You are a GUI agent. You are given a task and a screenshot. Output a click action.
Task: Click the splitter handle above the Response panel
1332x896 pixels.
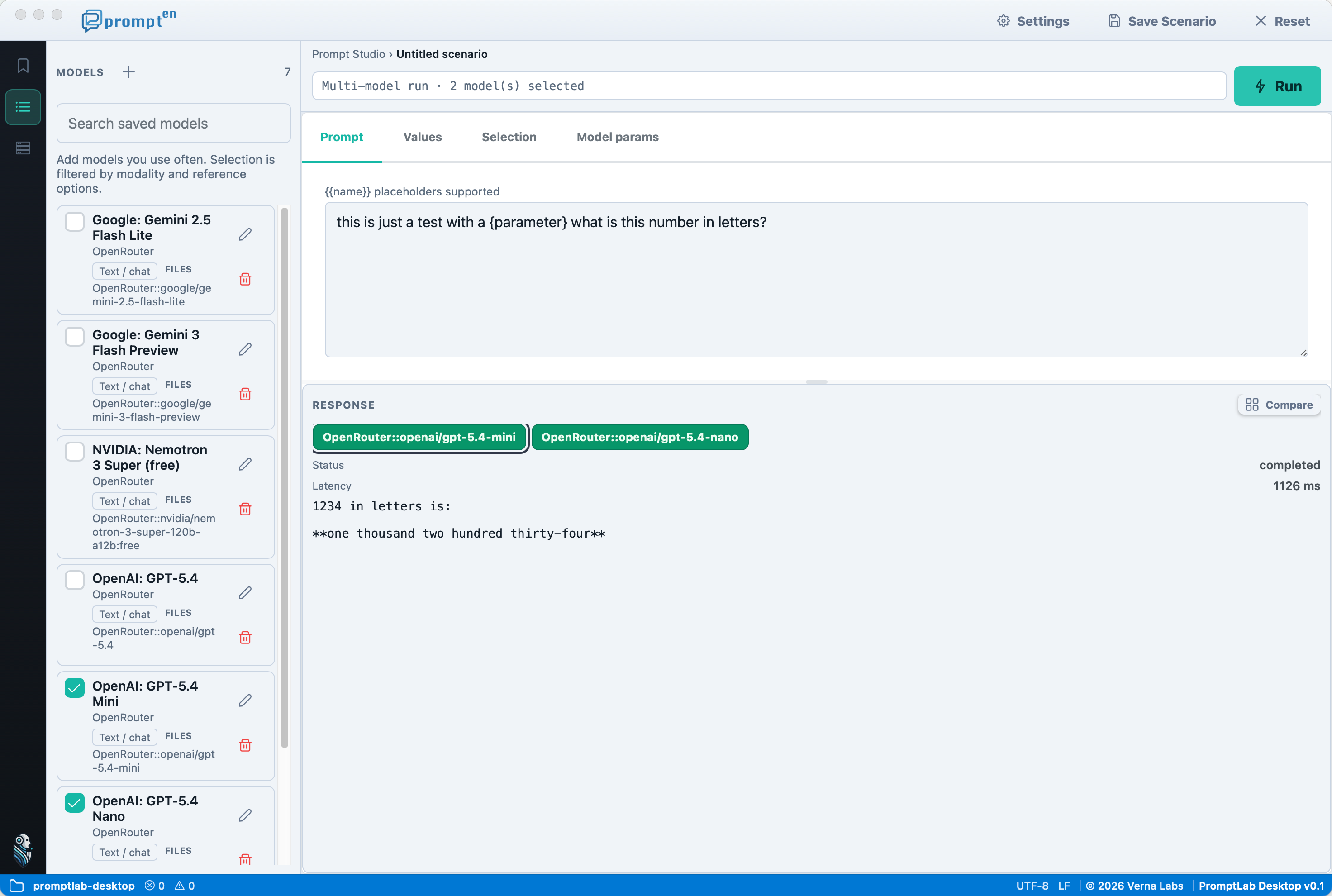[x=816, y=382]
